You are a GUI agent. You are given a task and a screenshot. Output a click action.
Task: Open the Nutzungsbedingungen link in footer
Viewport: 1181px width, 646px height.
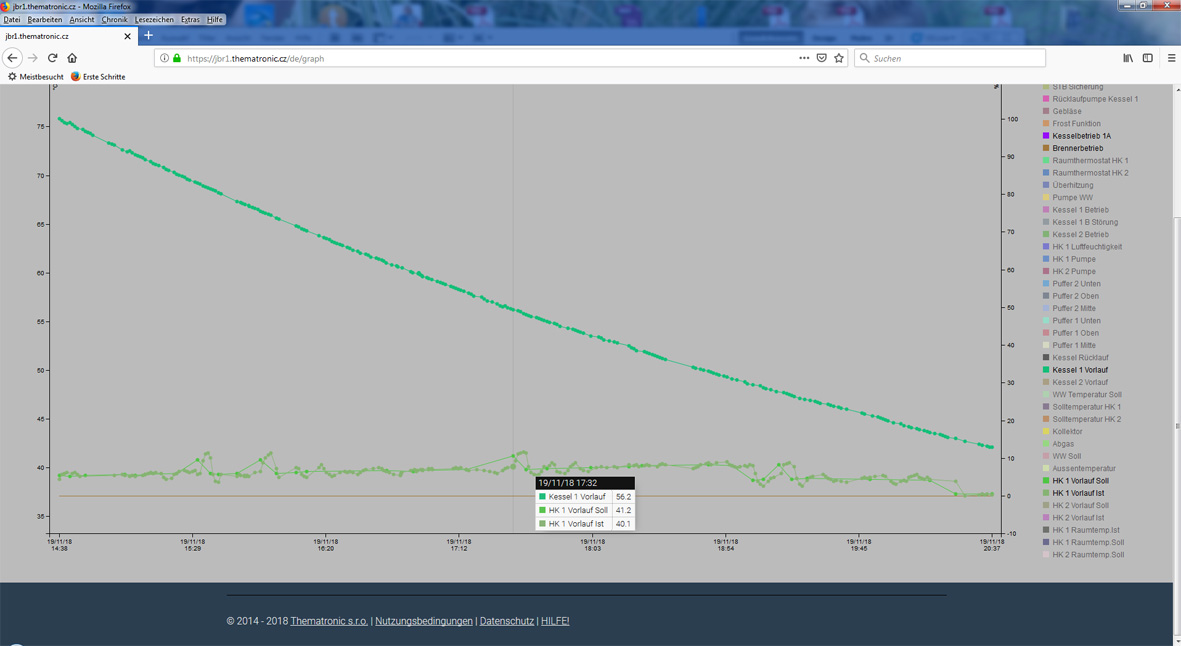[x=423, y=621]
